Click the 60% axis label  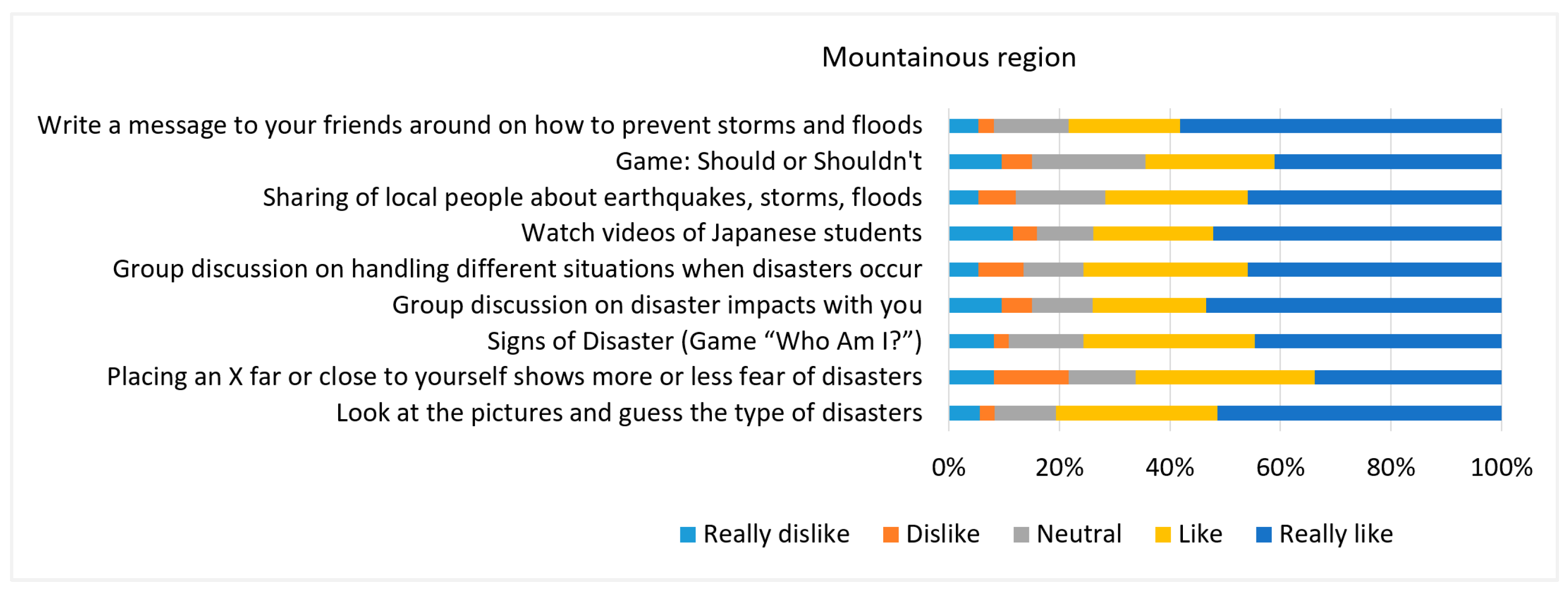point(1280,468)
